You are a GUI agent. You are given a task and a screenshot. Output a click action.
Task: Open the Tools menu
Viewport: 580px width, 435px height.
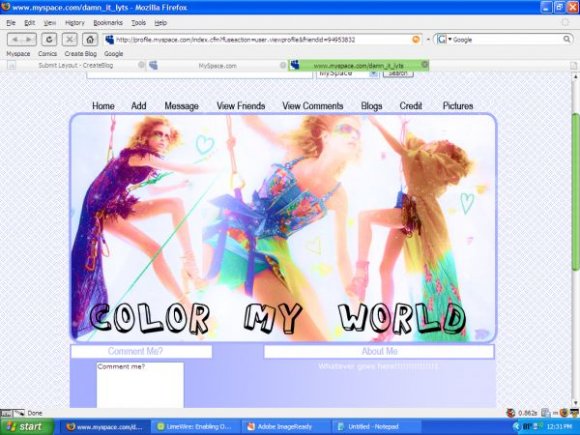pos(138,23)
